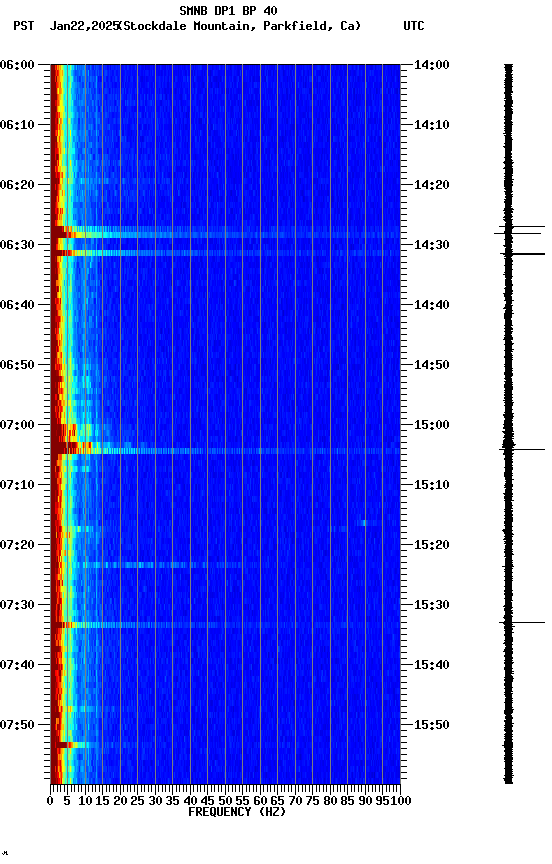
Task: Click the 06:00 PST time label
Action: (x=17, y=65)
